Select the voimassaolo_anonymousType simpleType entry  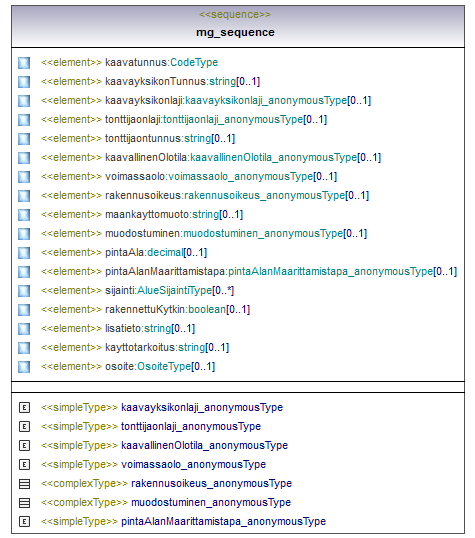click(153, 465)
